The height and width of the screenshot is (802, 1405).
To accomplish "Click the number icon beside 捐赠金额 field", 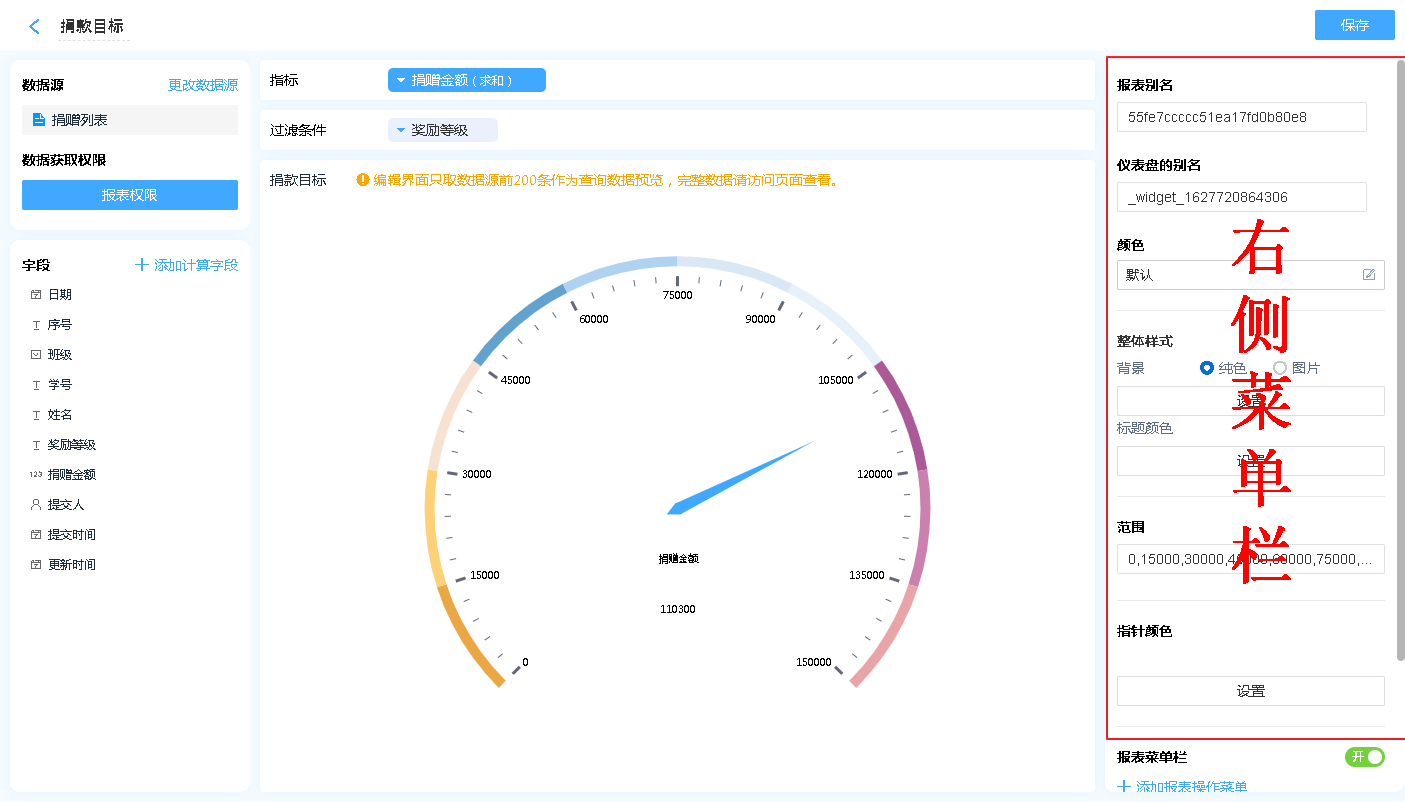I will [x=36, y=475].
